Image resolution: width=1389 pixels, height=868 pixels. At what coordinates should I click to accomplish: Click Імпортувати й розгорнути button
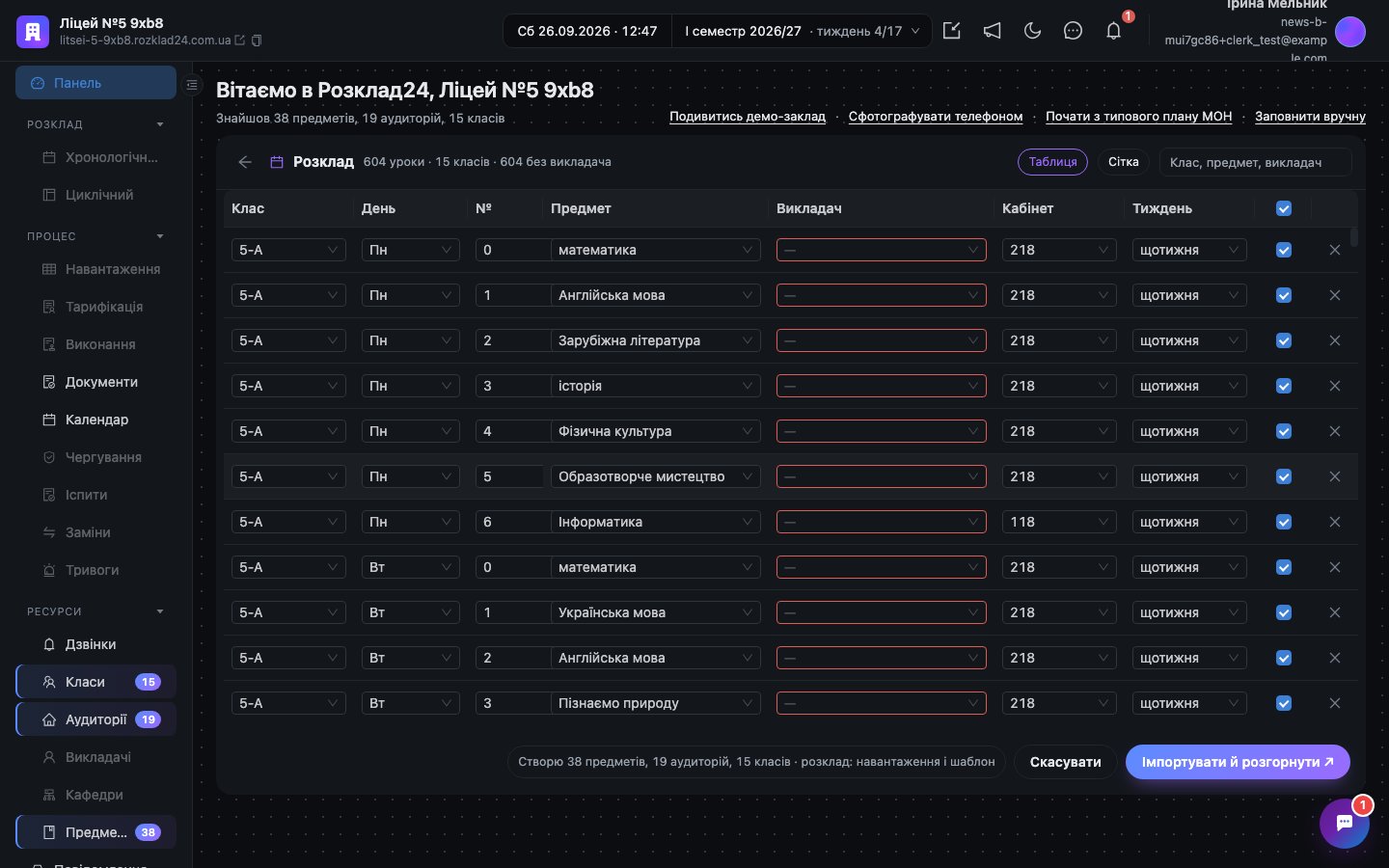tap(1238, 762)
